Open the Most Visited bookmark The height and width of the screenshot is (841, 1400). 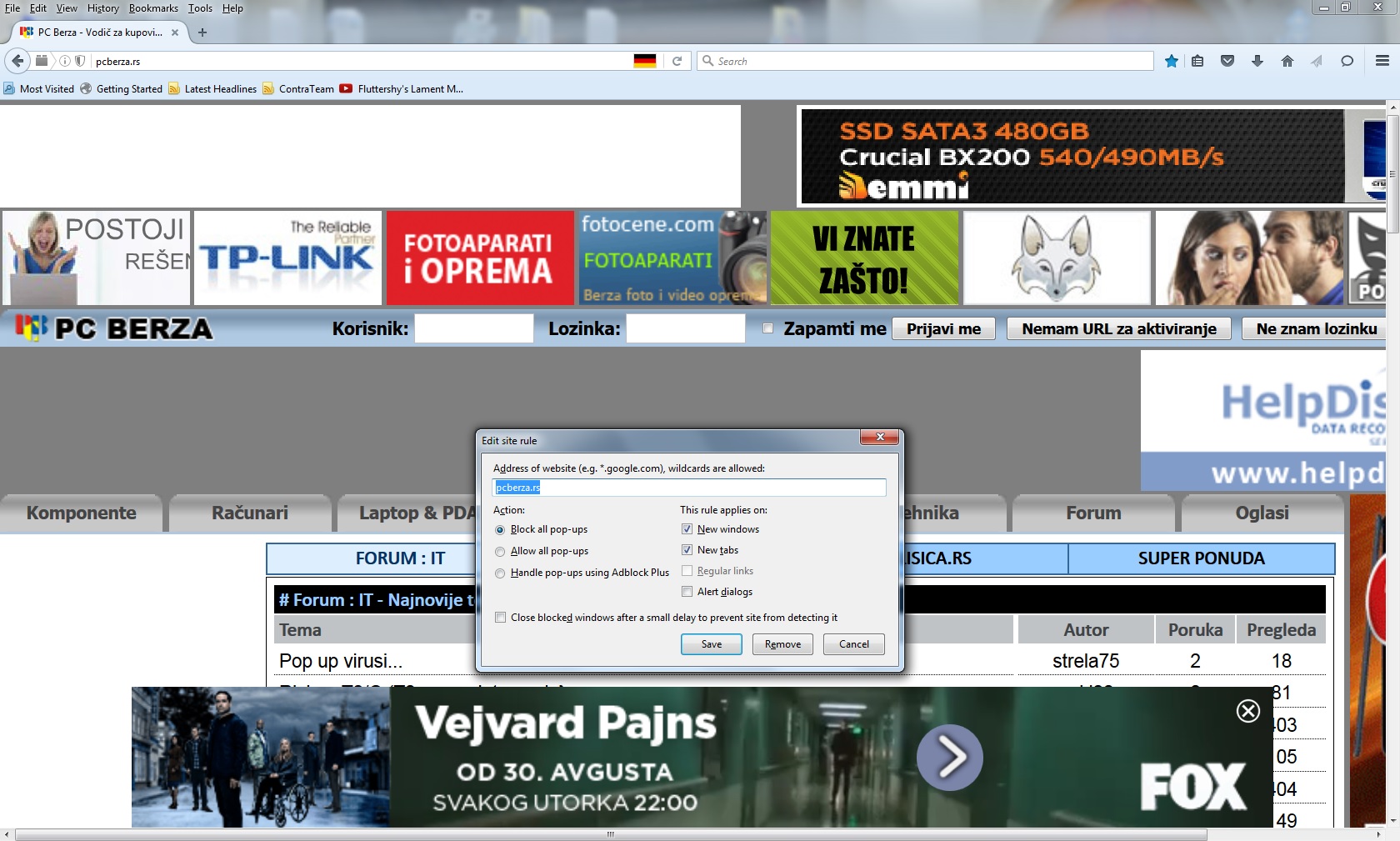point(39,89)
